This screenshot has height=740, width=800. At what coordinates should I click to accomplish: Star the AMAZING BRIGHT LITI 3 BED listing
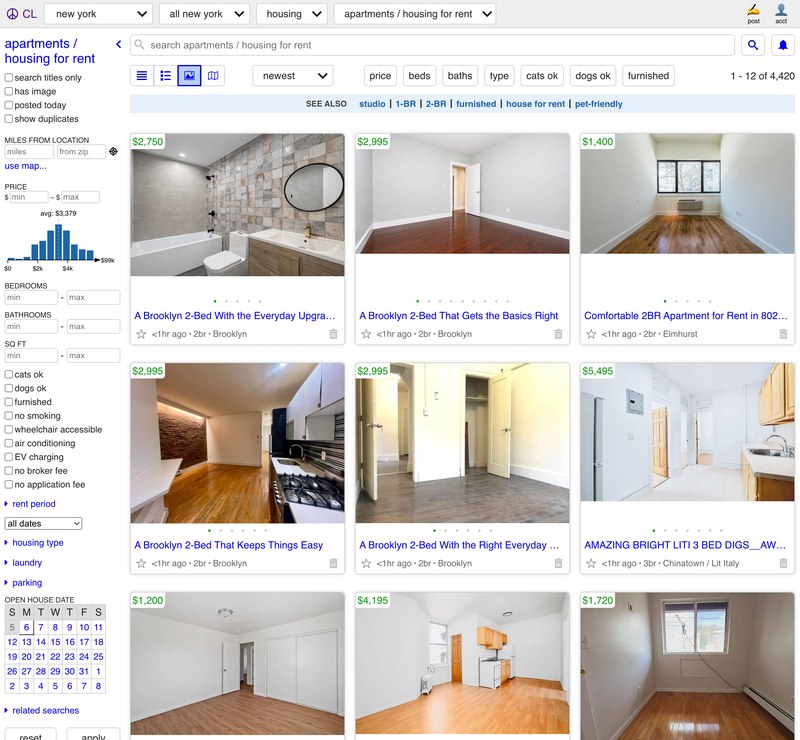(591, 563)
